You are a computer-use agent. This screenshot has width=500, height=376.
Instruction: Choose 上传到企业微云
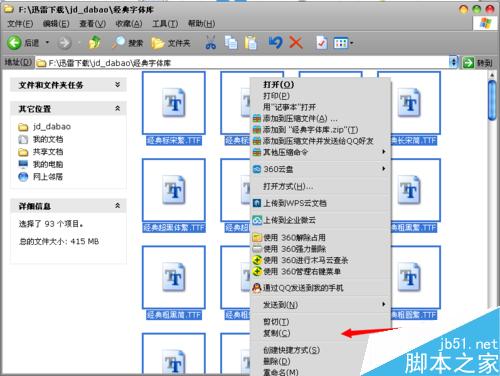pyautogui.click(x=320, y=220)
